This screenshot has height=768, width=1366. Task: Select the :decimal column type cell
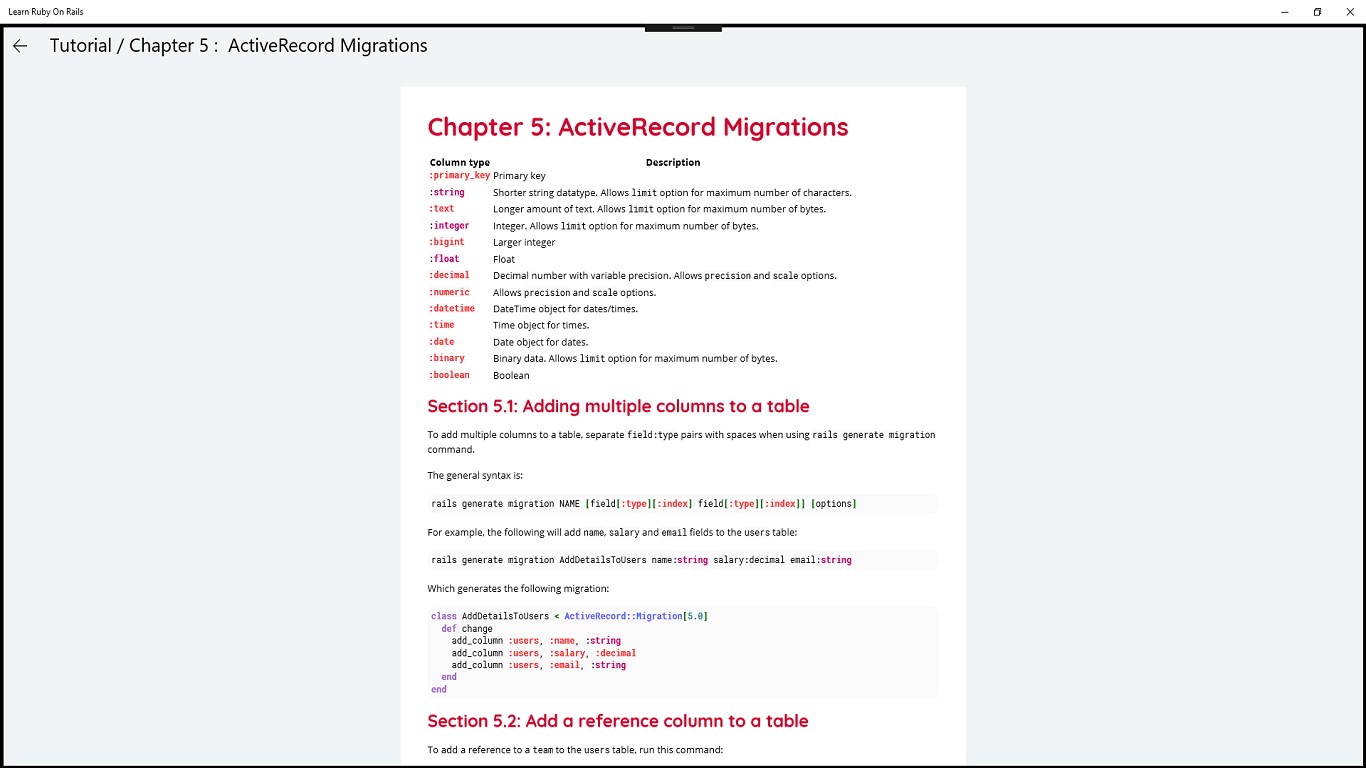(450, 275)
